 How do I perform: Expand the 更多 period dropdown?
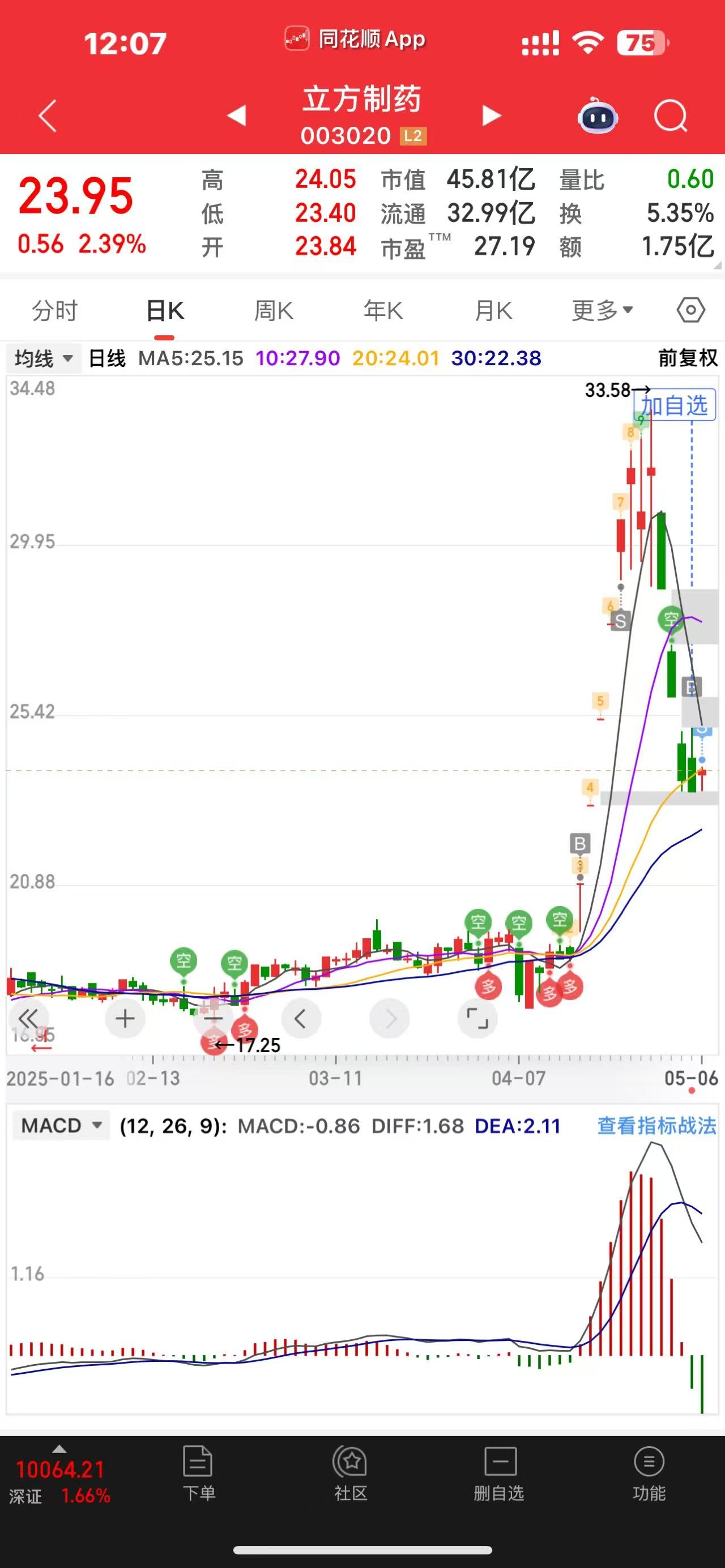(602, 311)
